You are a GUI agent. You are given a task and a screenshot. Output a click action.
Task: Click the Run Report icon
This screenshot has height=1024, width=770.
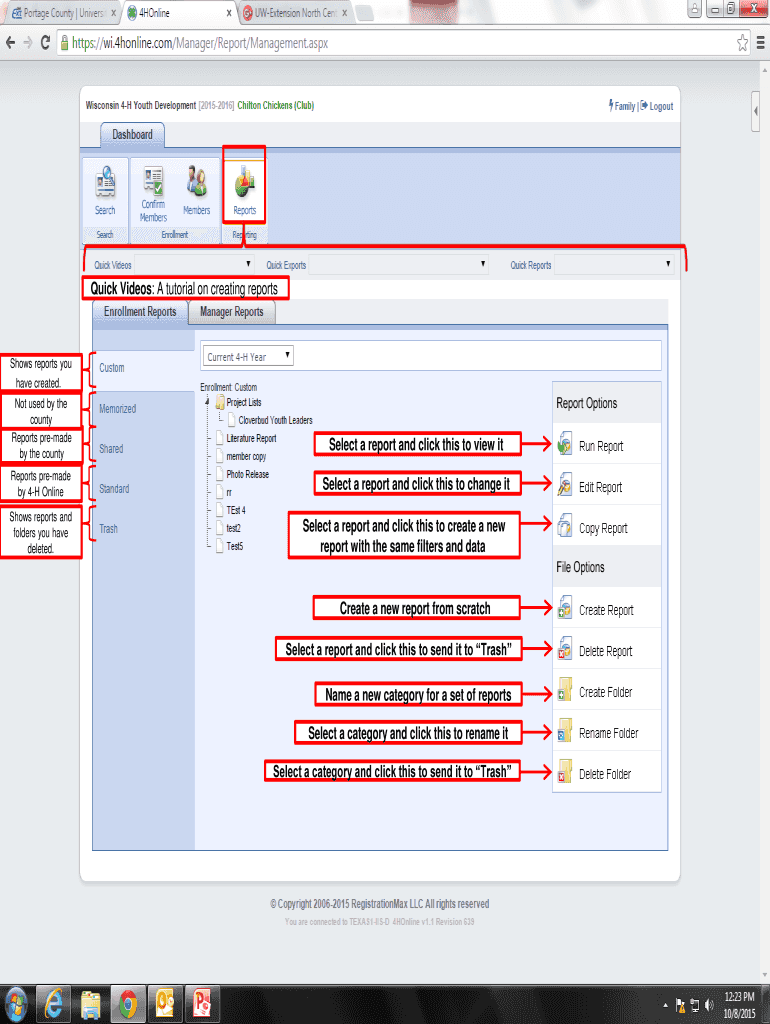(x=565, y=446)
